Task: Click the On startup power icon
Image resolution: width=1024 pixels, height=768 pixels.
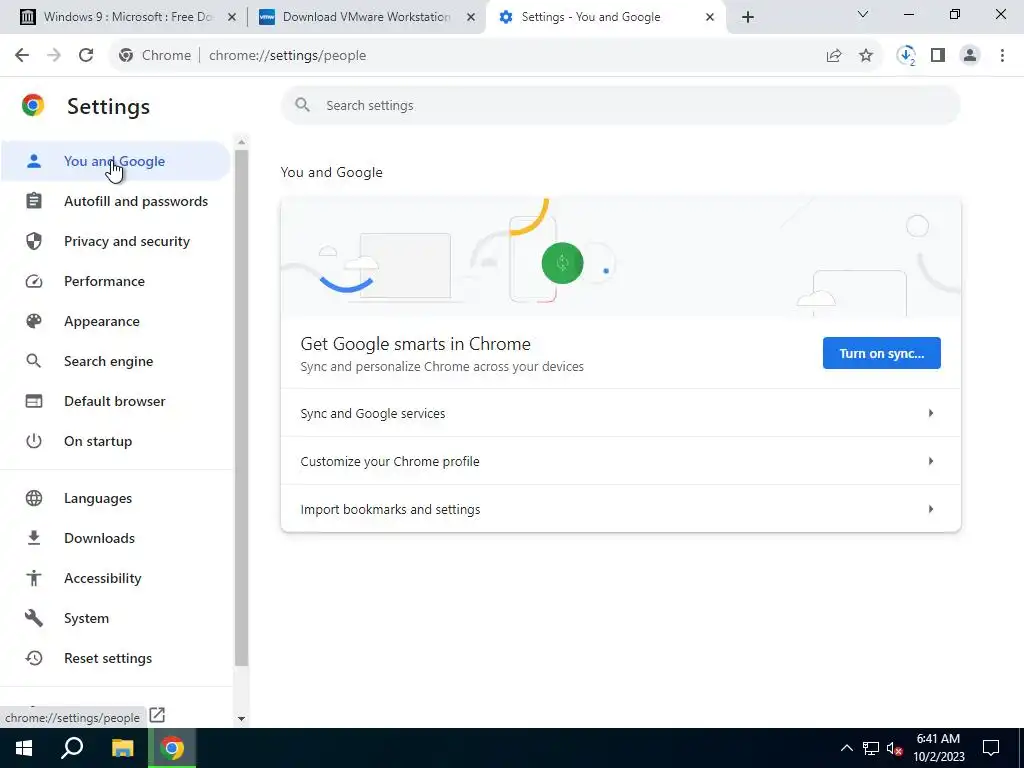Action: pyautogui.click(x=34, y=441)
